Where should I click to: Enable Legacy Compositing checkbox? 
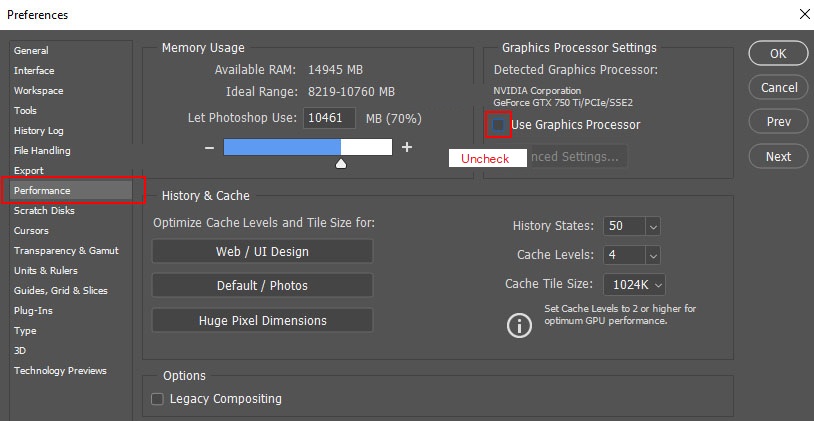pos(157,399)
